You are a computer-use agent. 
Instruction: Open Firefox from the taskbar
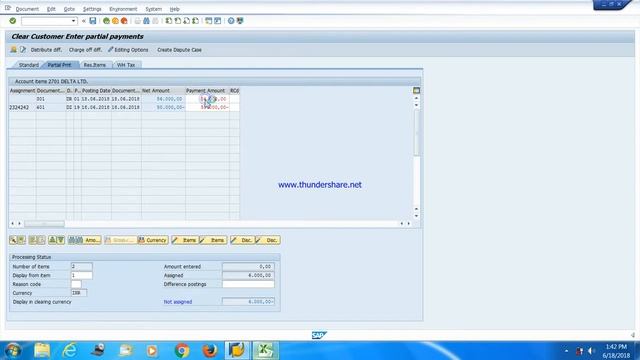[210, 350]
